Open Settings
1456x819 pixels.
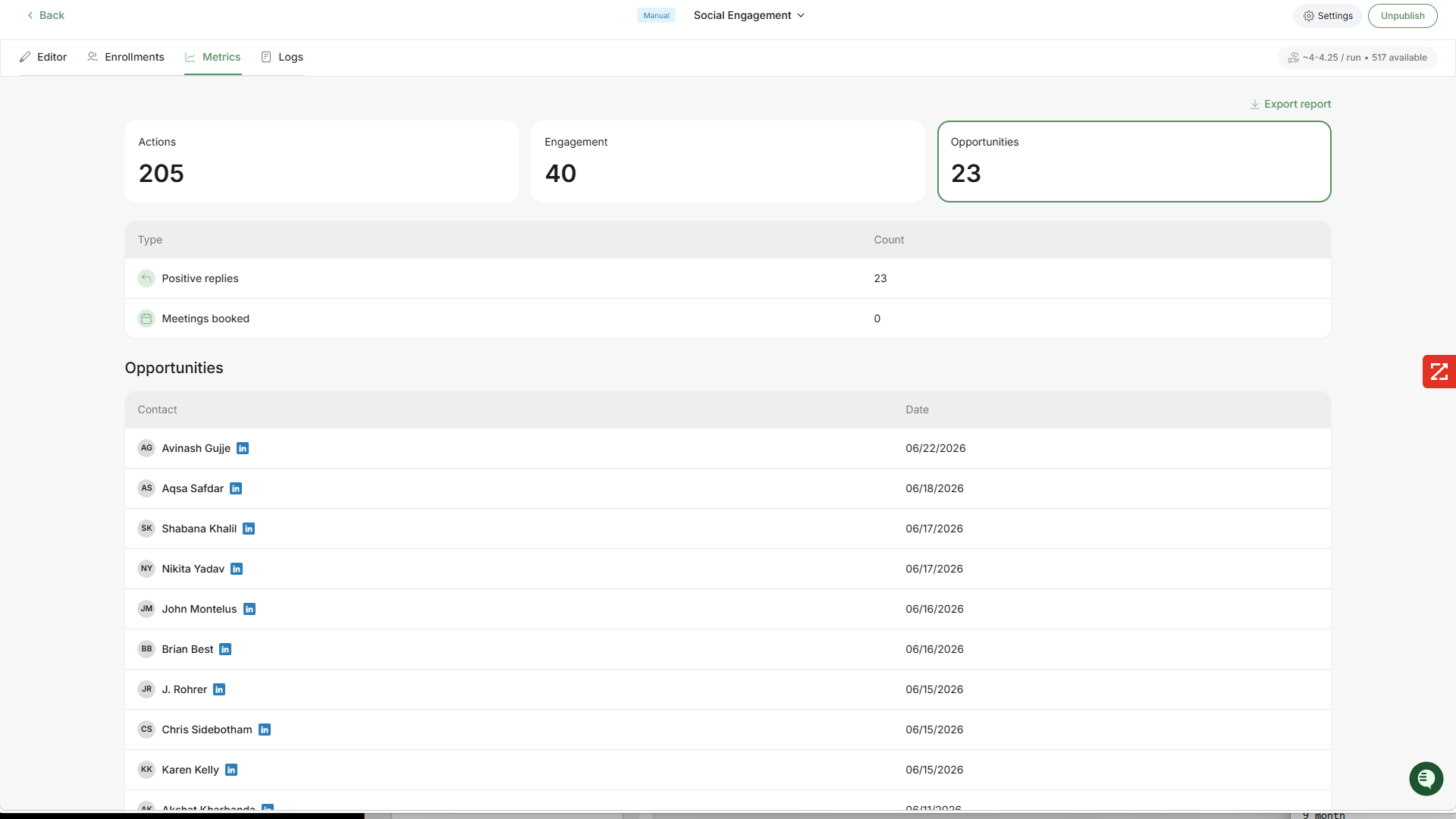click(x=1328, y=16)
